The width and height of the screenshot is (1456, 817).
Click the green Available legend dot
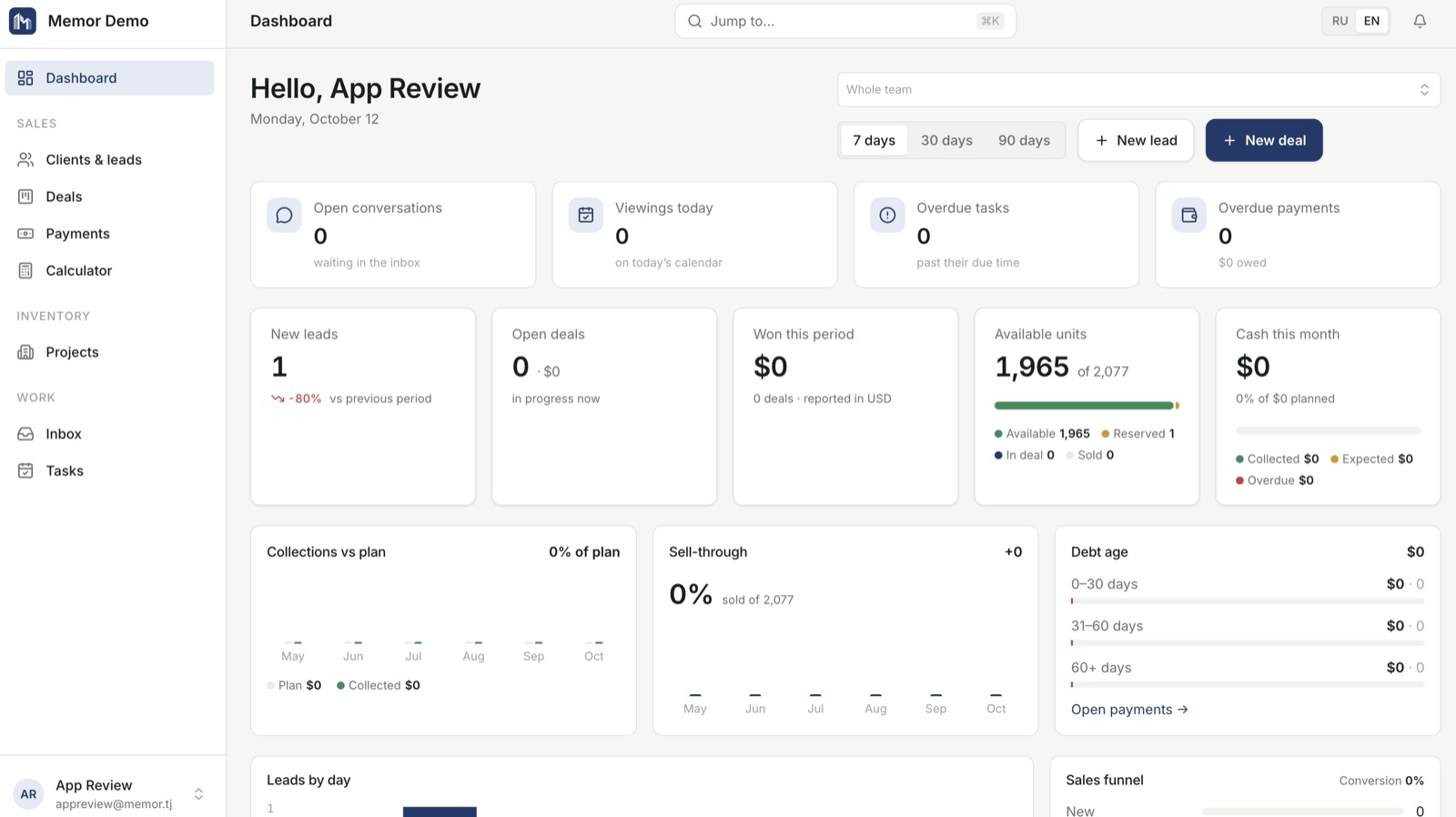998,434
